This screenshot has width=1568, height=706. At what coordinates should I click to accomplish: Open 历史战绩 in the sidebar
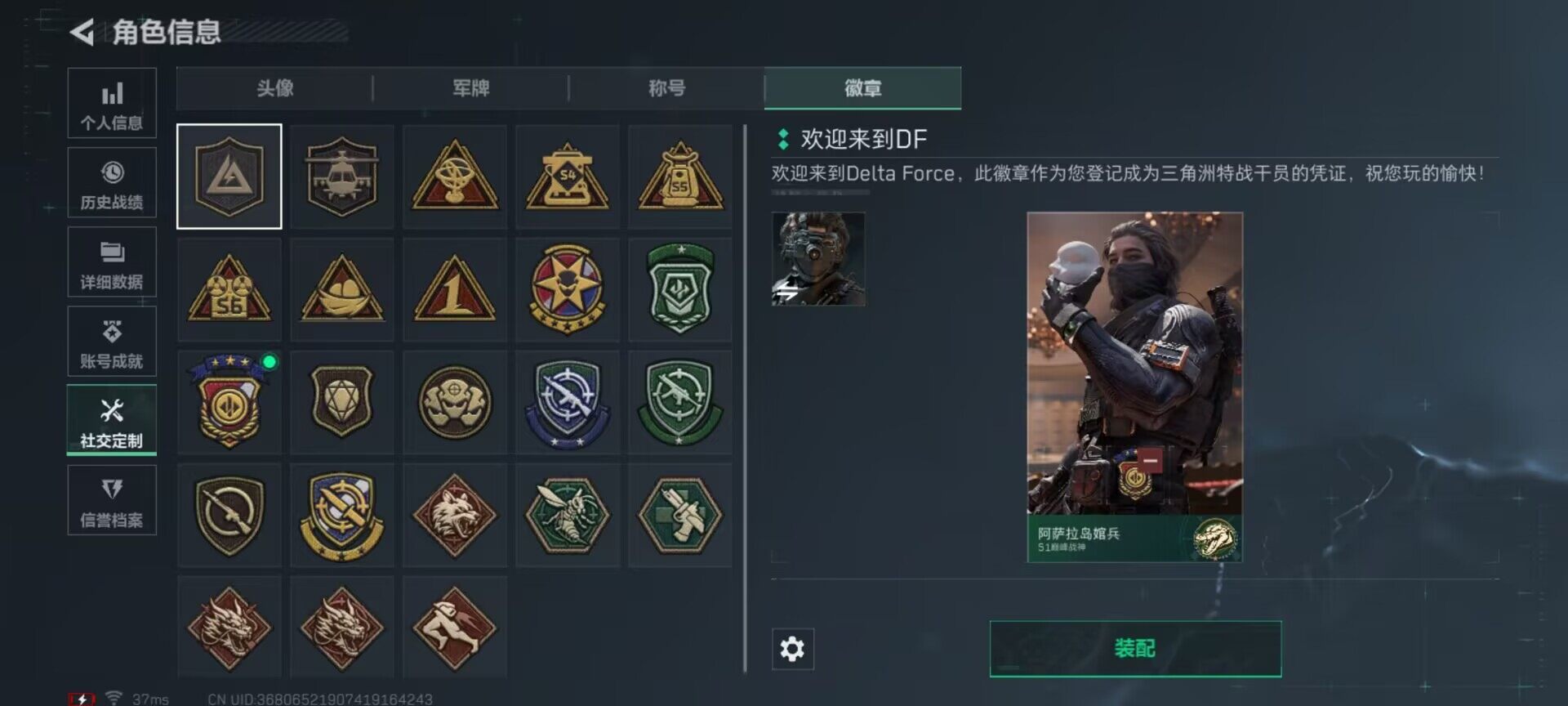pyautogui.click(x=112, y=183)
